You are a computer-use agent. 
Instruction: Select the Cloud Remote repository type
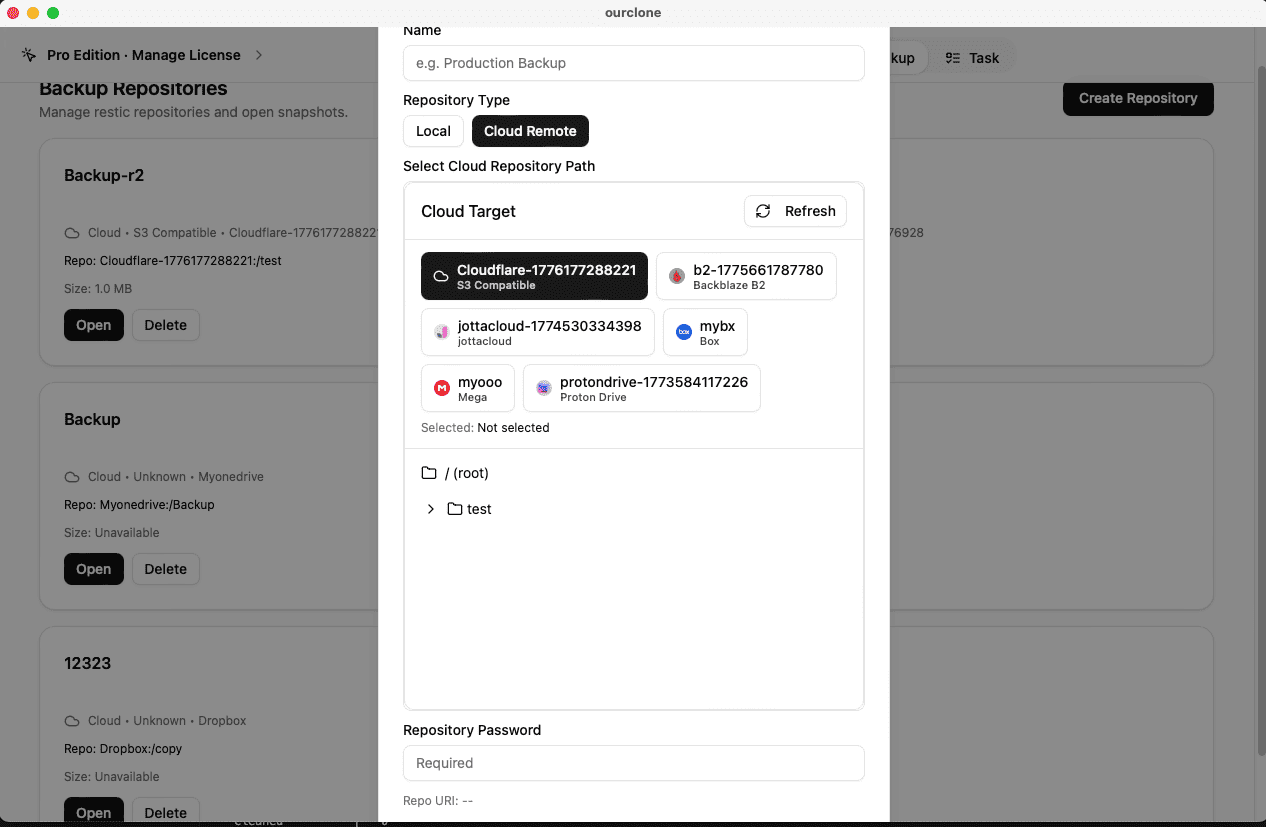point(530,131)
